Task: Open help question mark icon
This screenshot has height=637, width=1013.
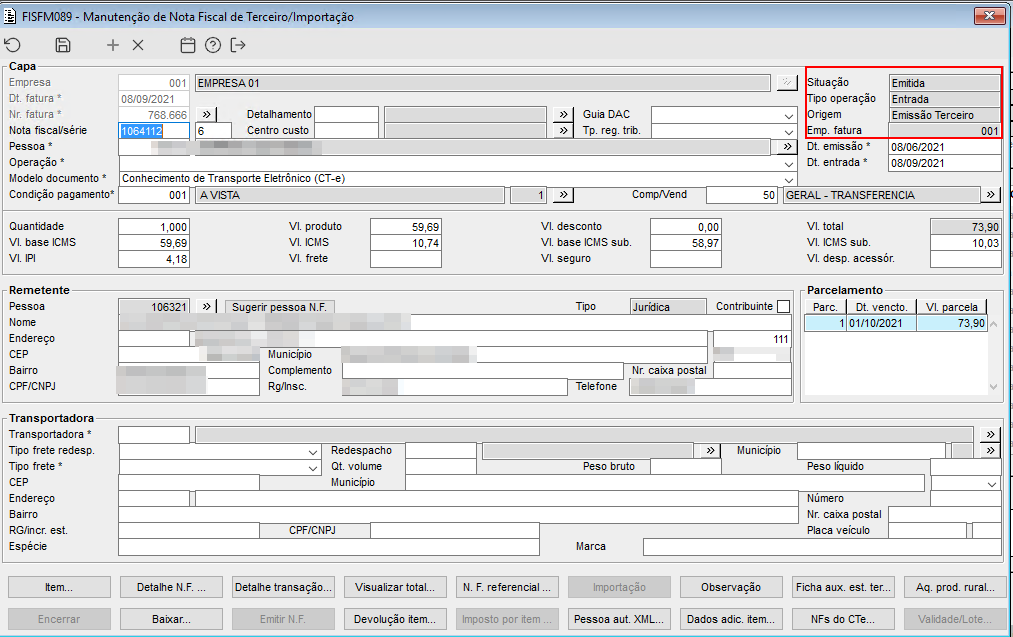Action: click(212, 45)
